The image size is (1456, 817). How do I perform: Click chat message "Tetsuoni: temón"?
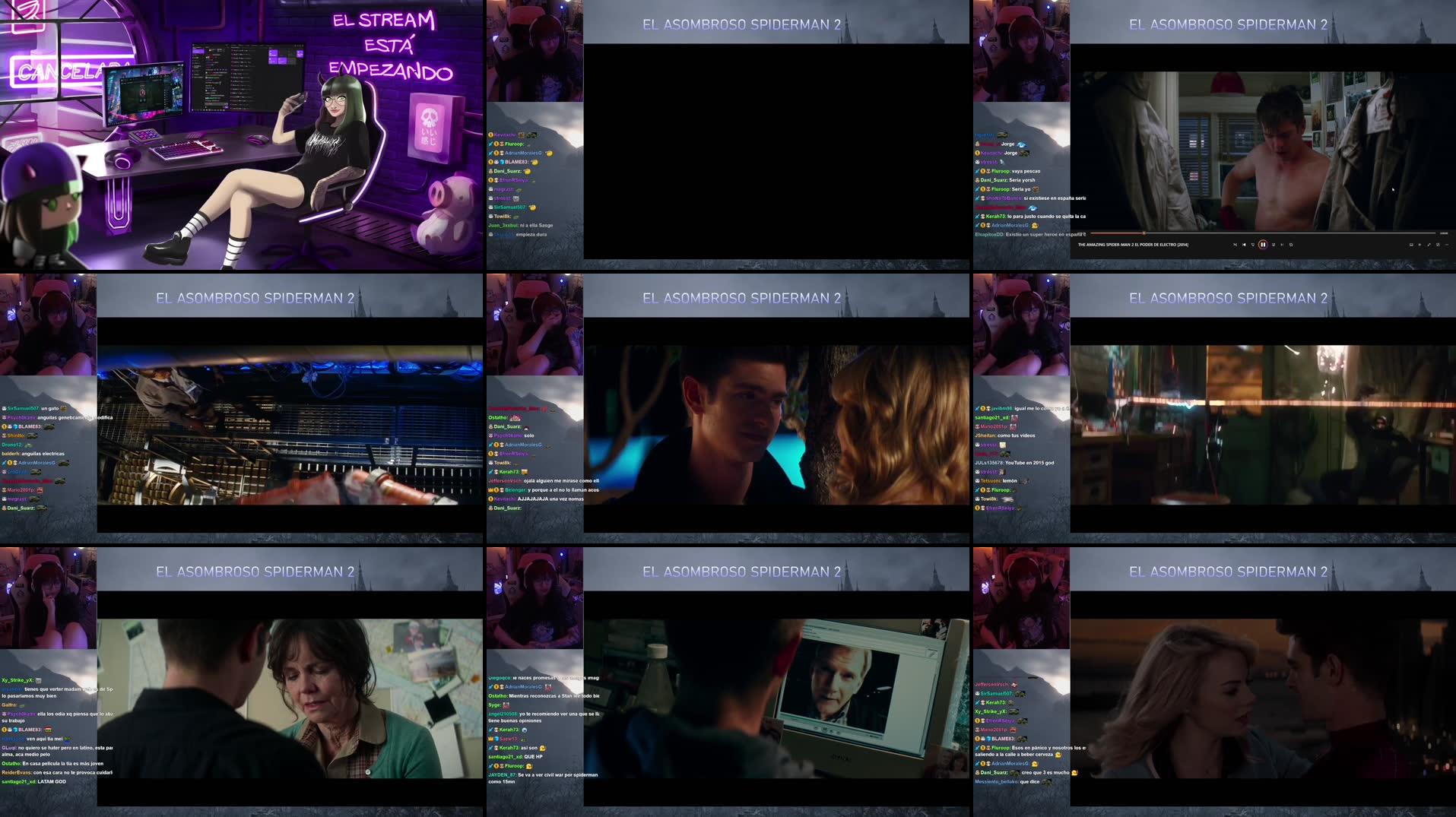[999, 481]
